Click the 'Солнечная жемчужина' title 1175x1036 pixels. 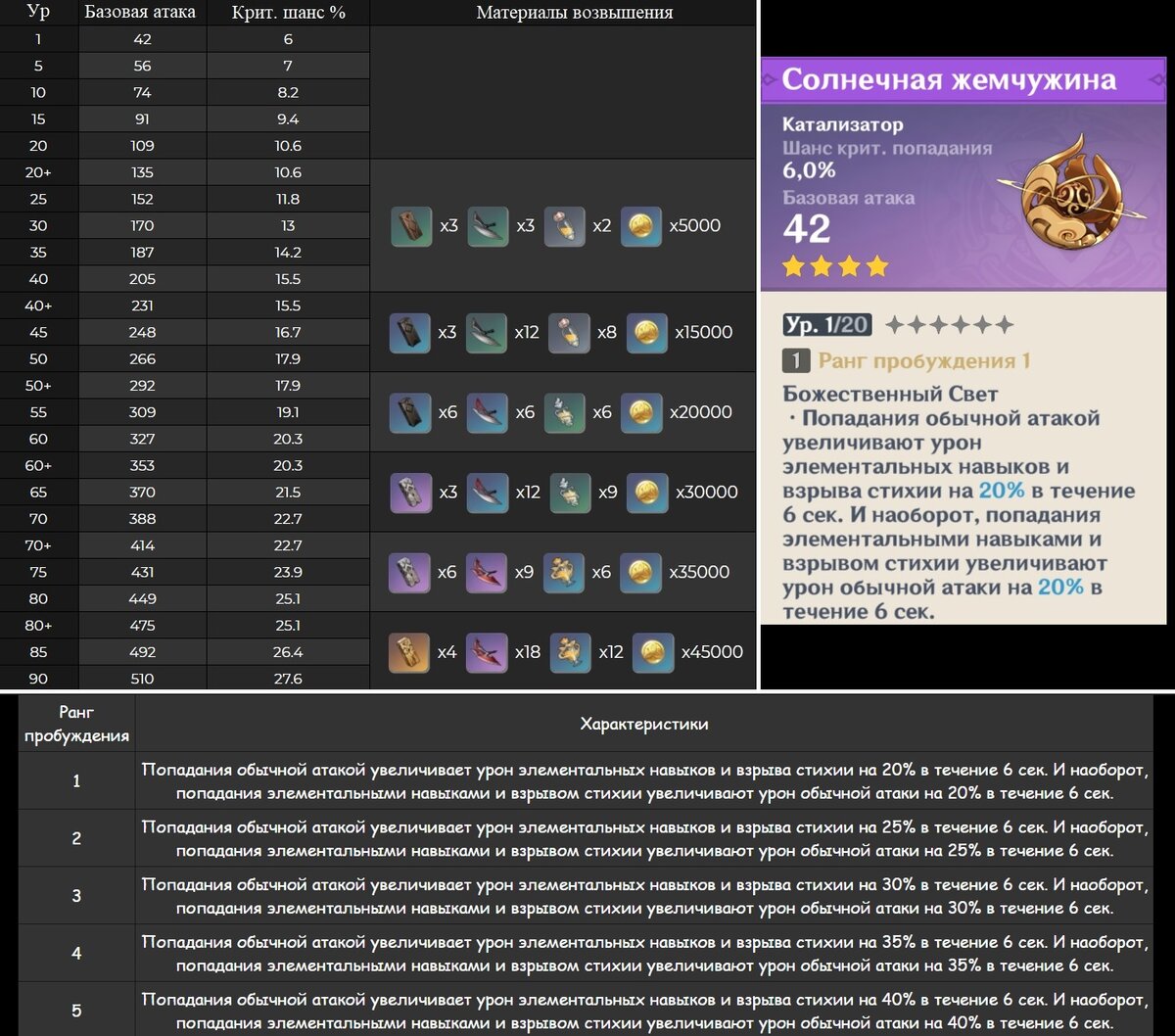[949, 78]
